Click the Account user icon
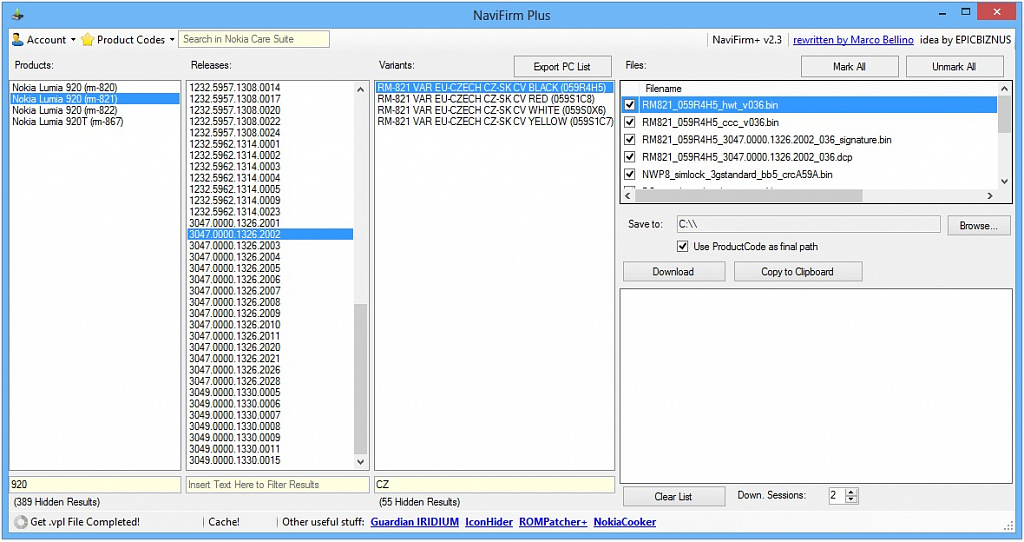 [18, 40]
